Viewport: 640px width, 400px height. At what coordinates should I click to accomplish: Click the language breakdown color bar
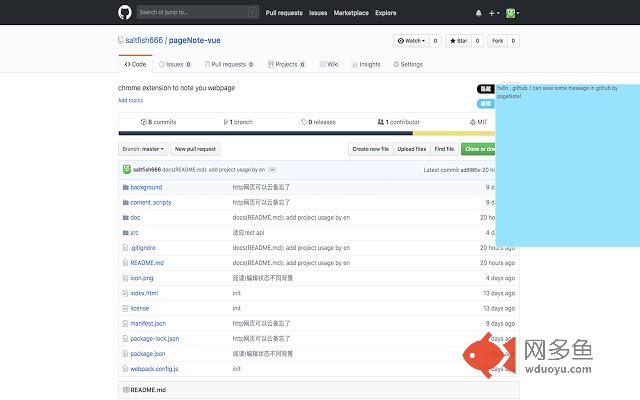coord(307,133)
